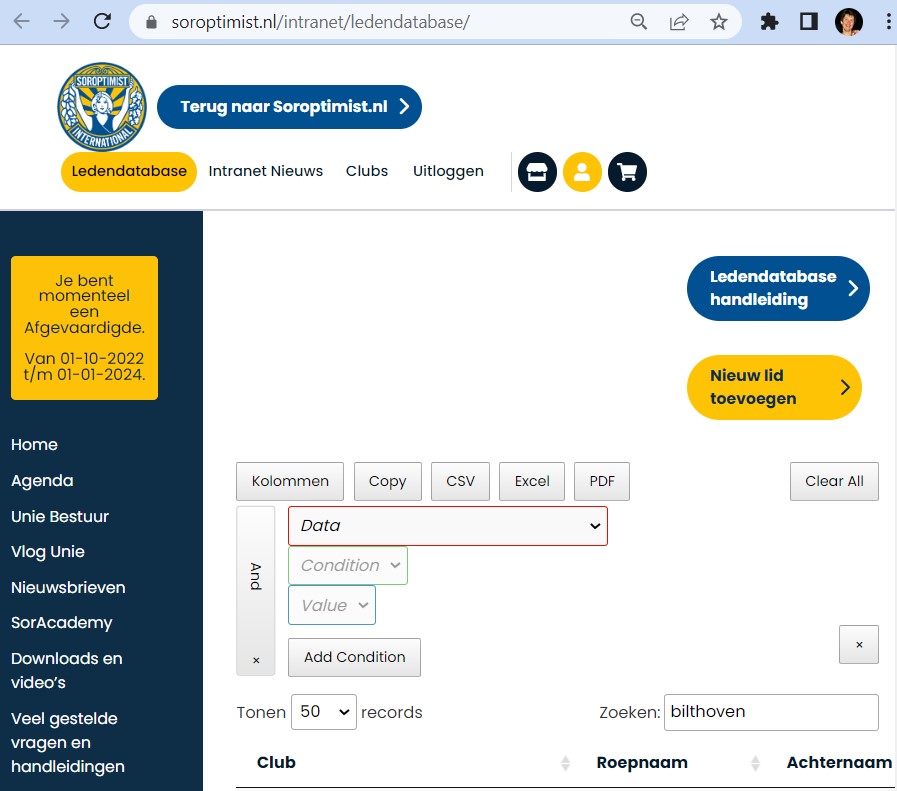Expand the Data field dropdown
The height and width of the screenshot is (791, 897).
point(447,526)
